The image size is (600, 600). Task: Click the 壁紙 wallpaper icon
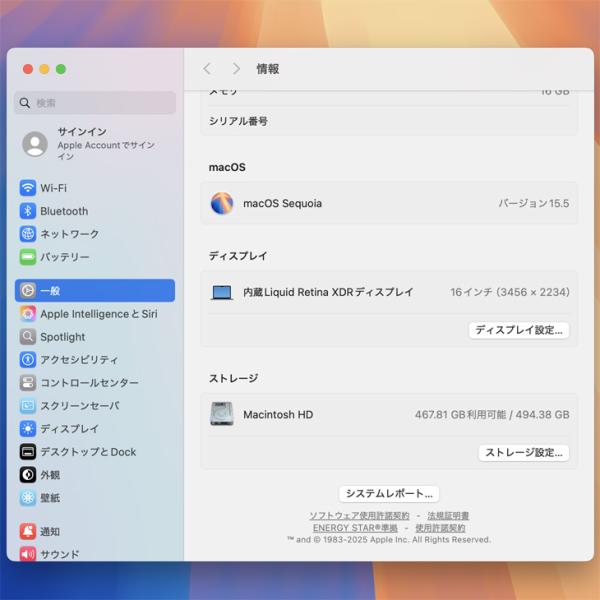(x=28, y=498)
